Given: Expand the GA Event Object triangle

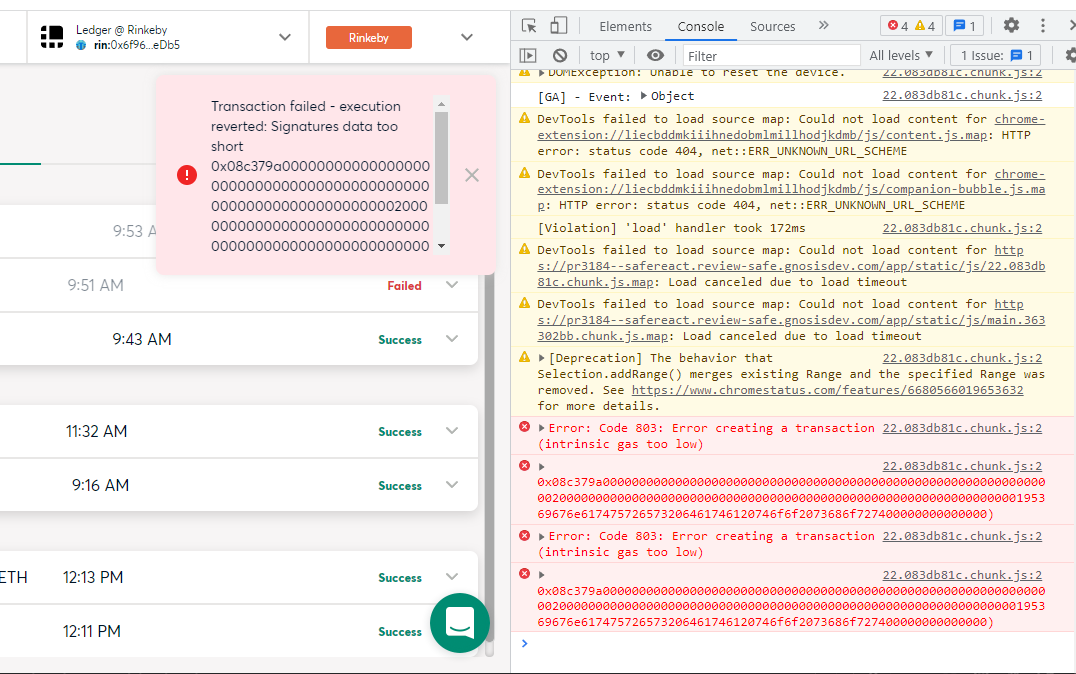Looking at the screenshot, I should click(644, 95).
